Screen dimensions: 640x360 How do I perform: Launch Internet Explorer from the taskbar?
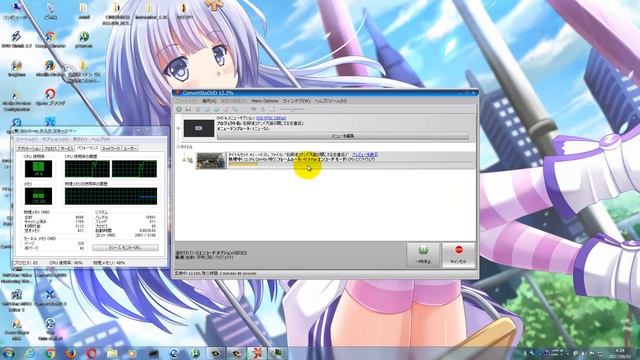click(x=30, y=353)
